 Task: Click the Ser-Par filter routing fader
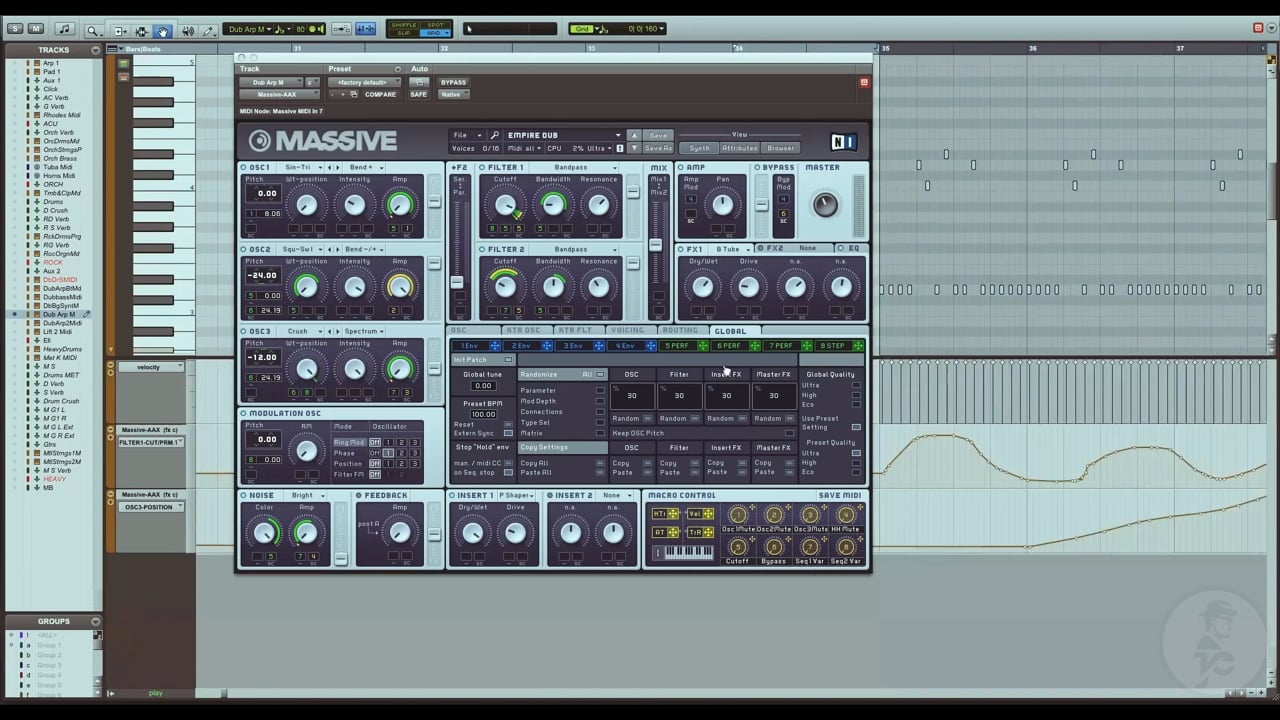pyautogui.click(x=458, y=282)
